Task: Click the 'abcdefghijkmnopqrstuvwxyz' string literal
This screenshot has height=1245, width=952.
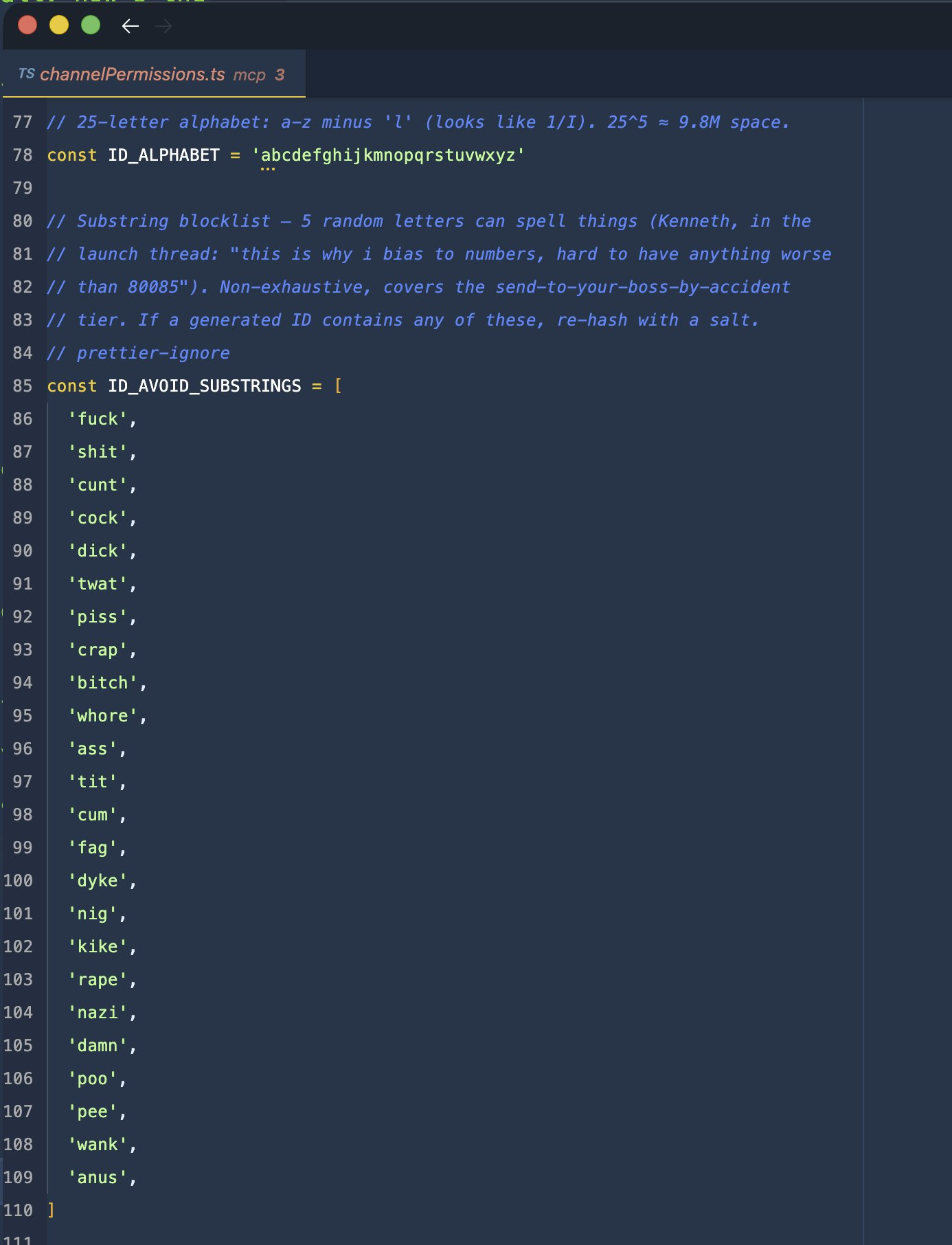Action: 388,155
